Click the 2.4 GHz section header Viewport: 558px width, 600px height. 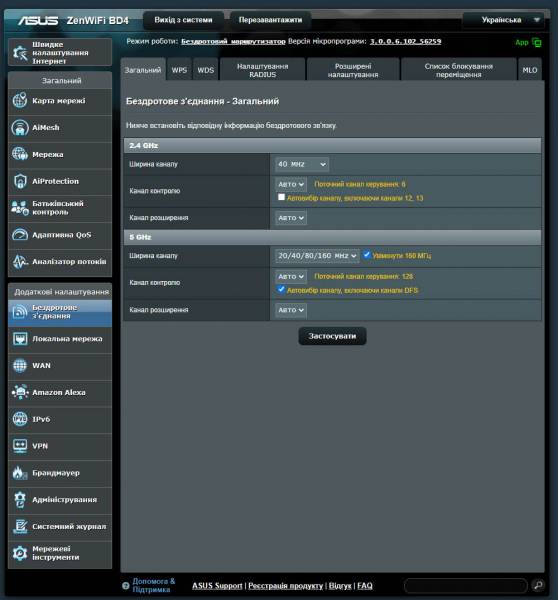pos(332,145)
